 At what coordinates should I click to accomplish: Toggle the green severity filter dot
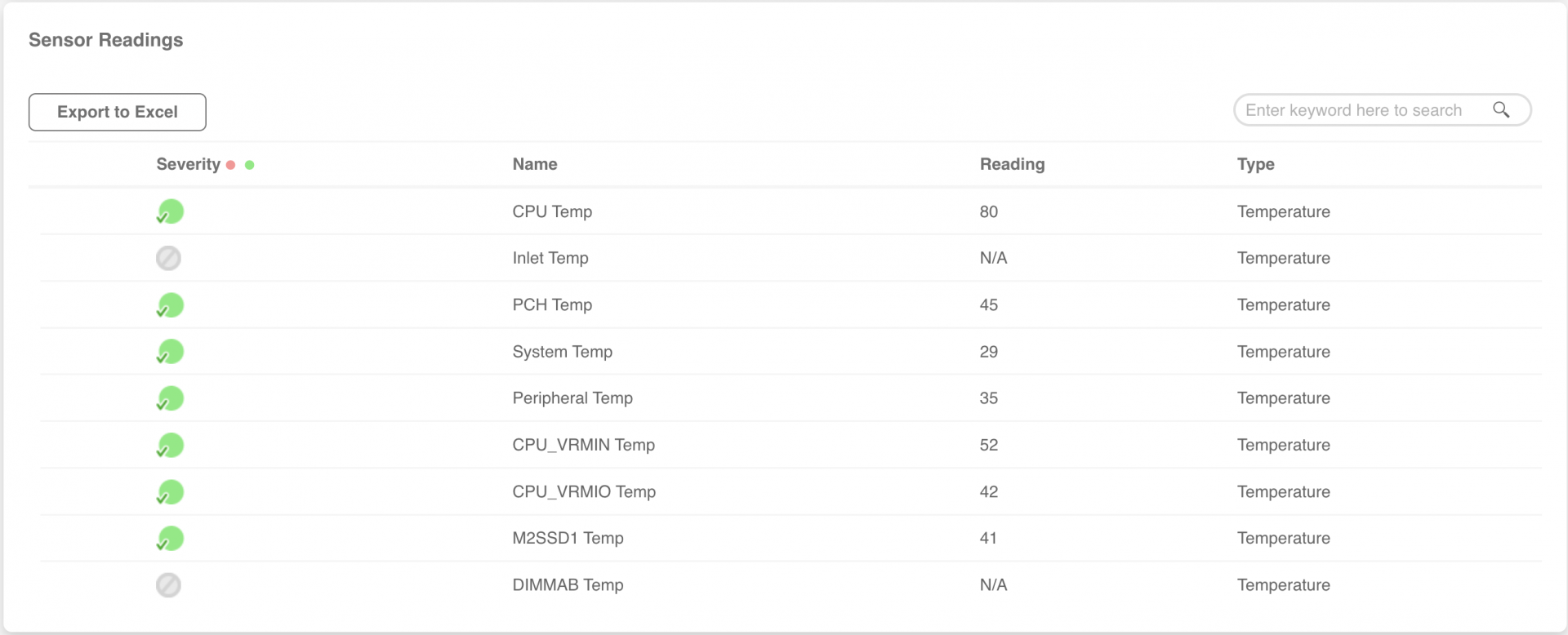(x=250, y=165)
